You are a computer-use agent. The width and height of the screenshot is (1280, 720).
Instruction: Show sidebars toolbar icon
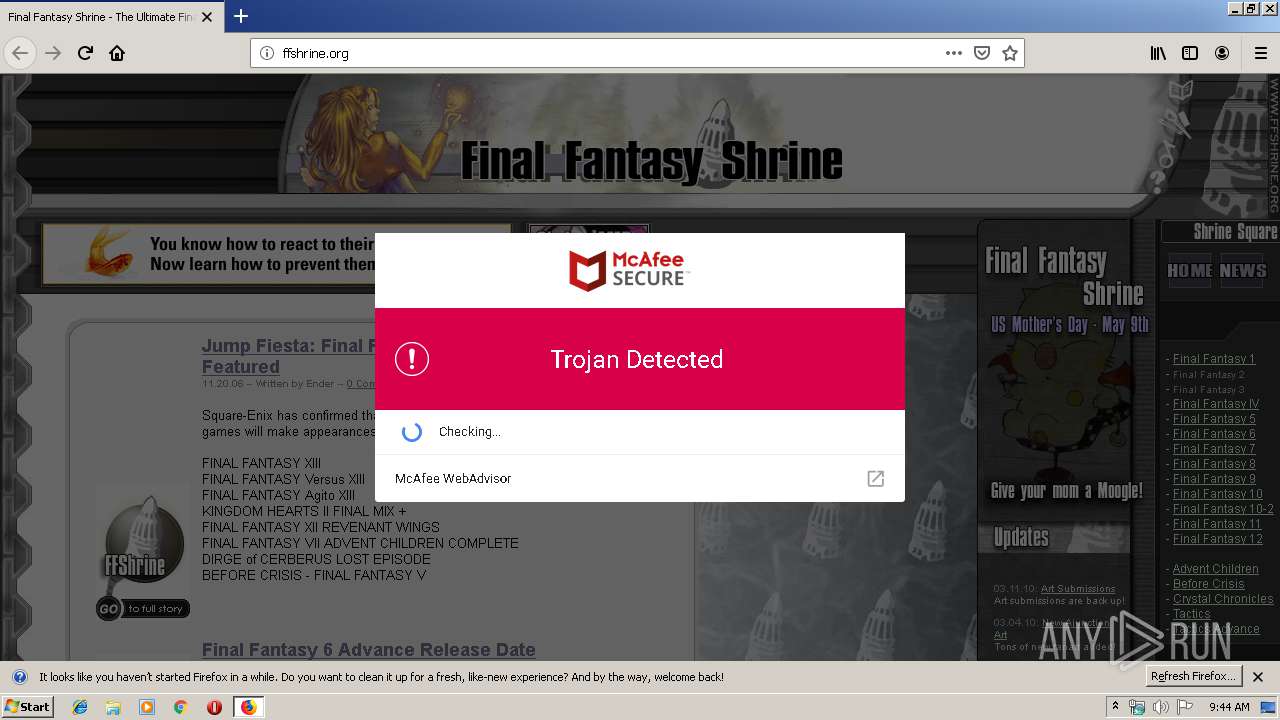point(1190,53)
